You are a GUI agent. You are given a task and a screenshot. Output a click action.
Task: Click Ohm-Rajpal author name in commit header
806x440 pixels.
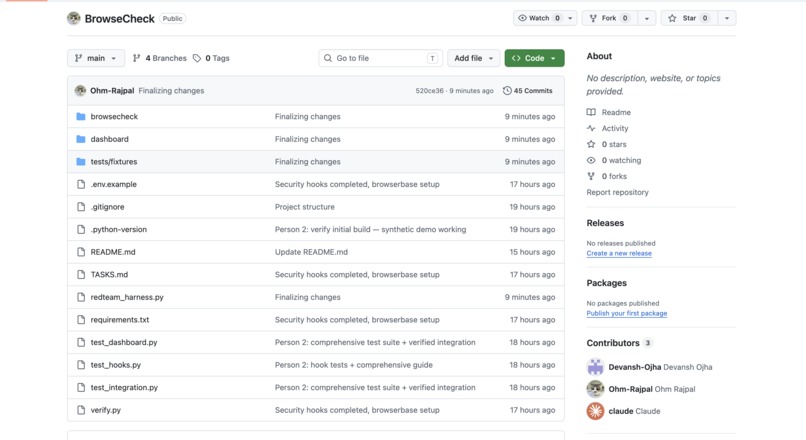tap(112, 90)
